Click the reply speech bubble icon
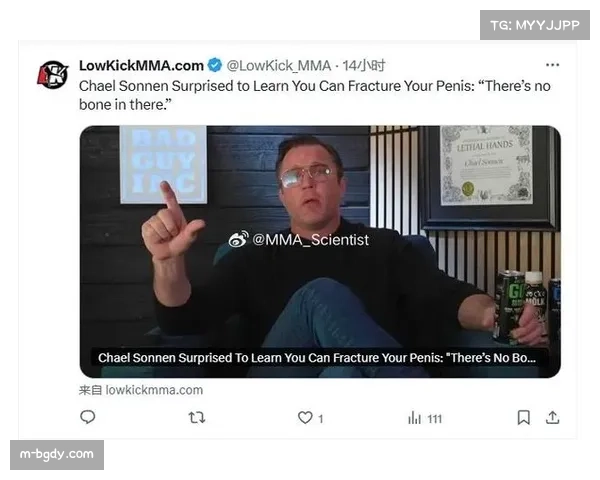 coord(88,417)
